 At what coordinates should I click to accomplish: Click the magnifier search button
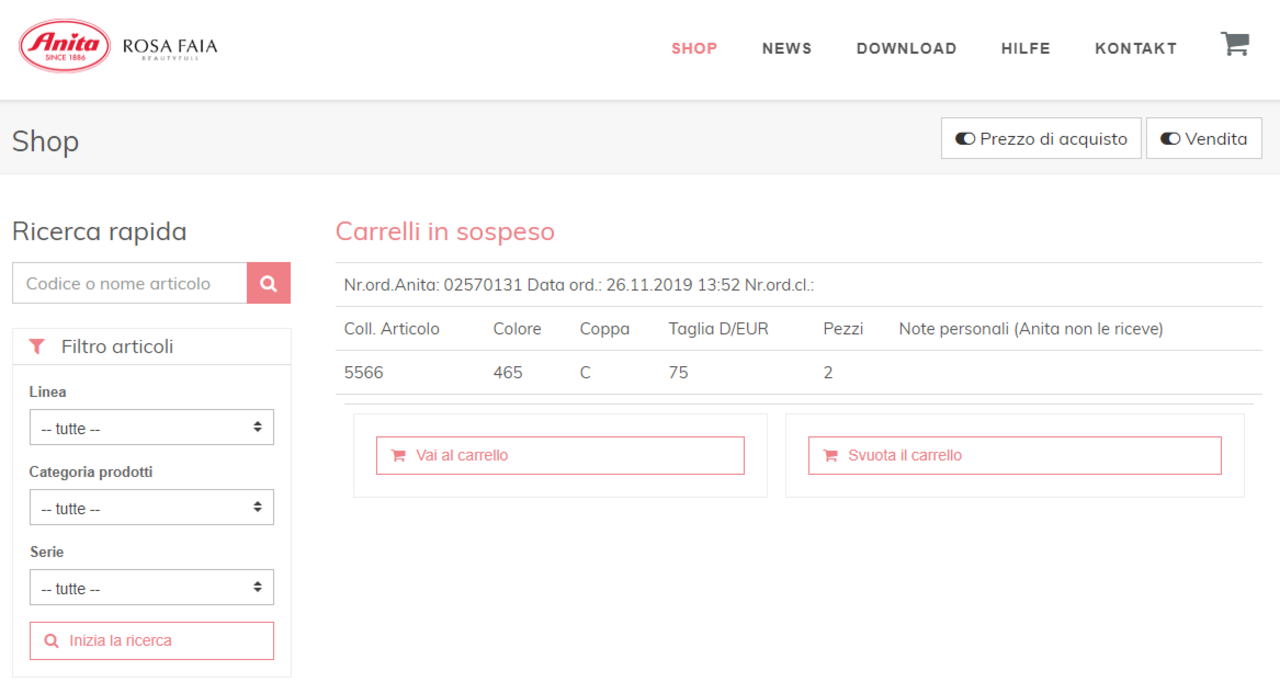pyautogui.click(x=268, y=284)
